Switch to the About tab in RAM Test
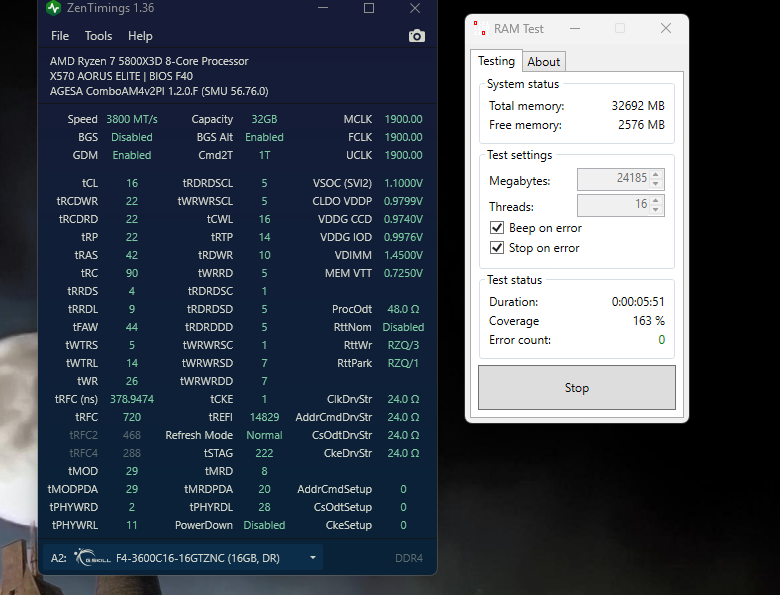 pyautogui.click(x=544, y=62)
